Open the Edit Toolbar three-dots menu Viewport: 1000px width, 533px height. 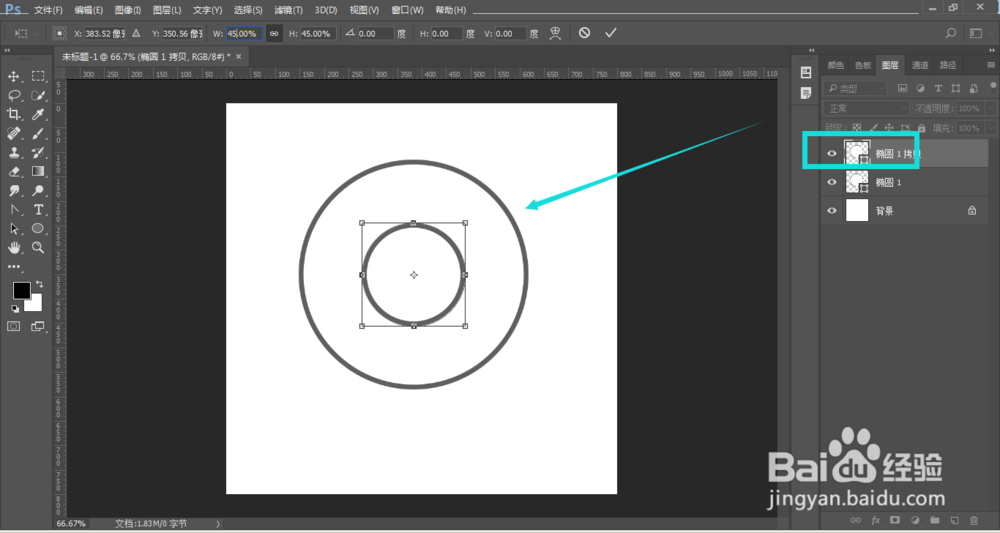pyautogui.click(x=13, y=266)
